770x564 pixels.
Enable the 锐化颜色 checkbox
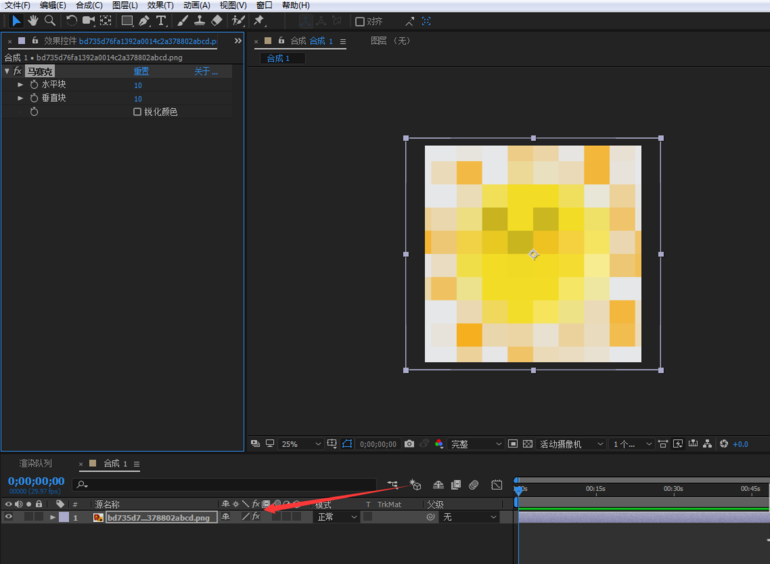(137, 112)
